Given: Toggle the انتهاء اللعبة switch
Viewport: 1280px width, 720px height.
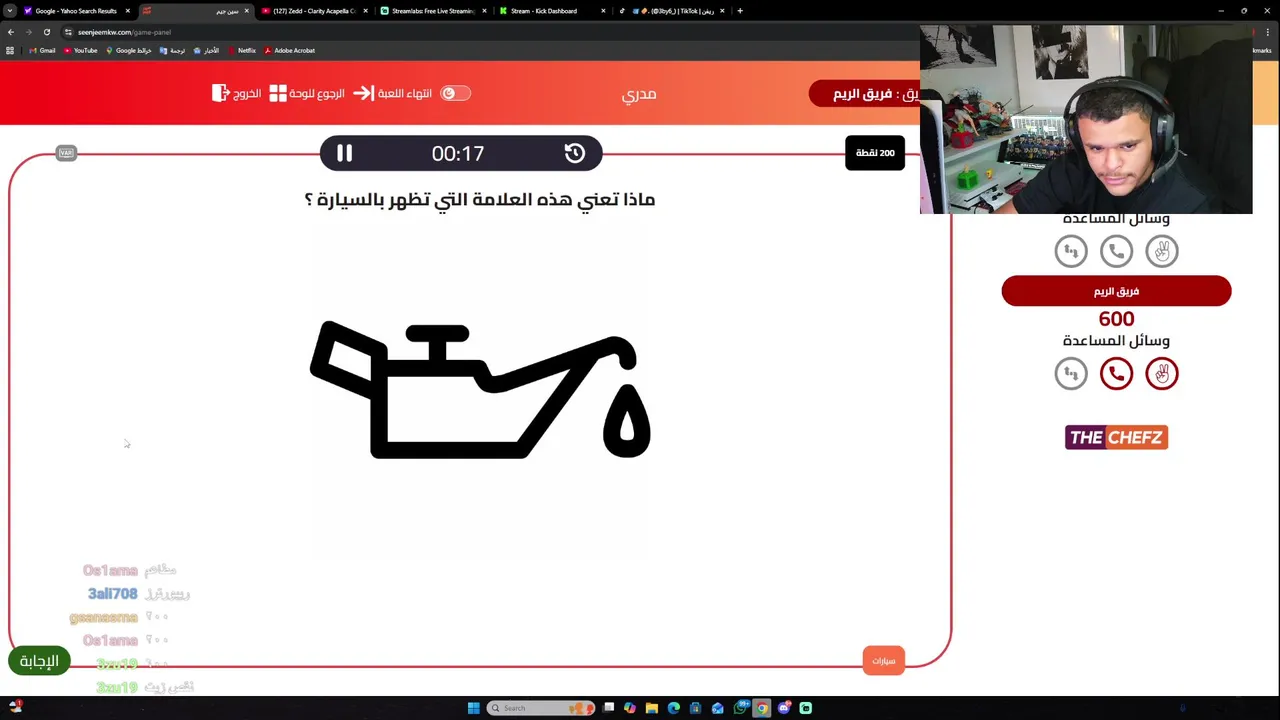Looking at the screenshot, I should [x=455, y=93].
